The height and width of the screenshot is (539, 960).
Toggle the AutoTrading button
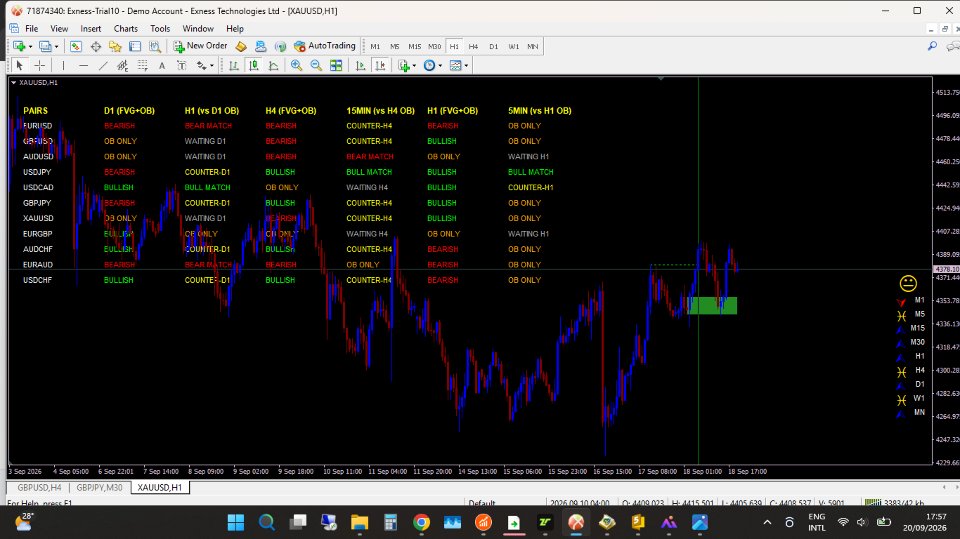coord(324,46)
